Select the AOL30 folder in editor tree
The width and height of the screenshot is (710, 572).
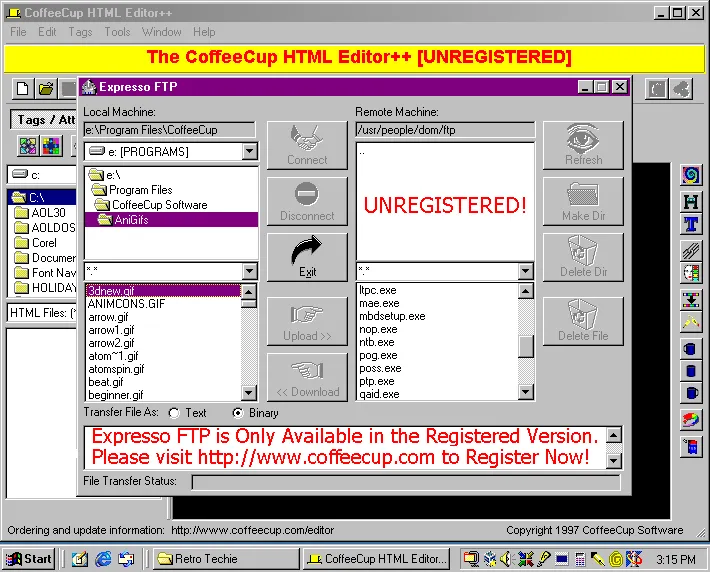(40, 212)
